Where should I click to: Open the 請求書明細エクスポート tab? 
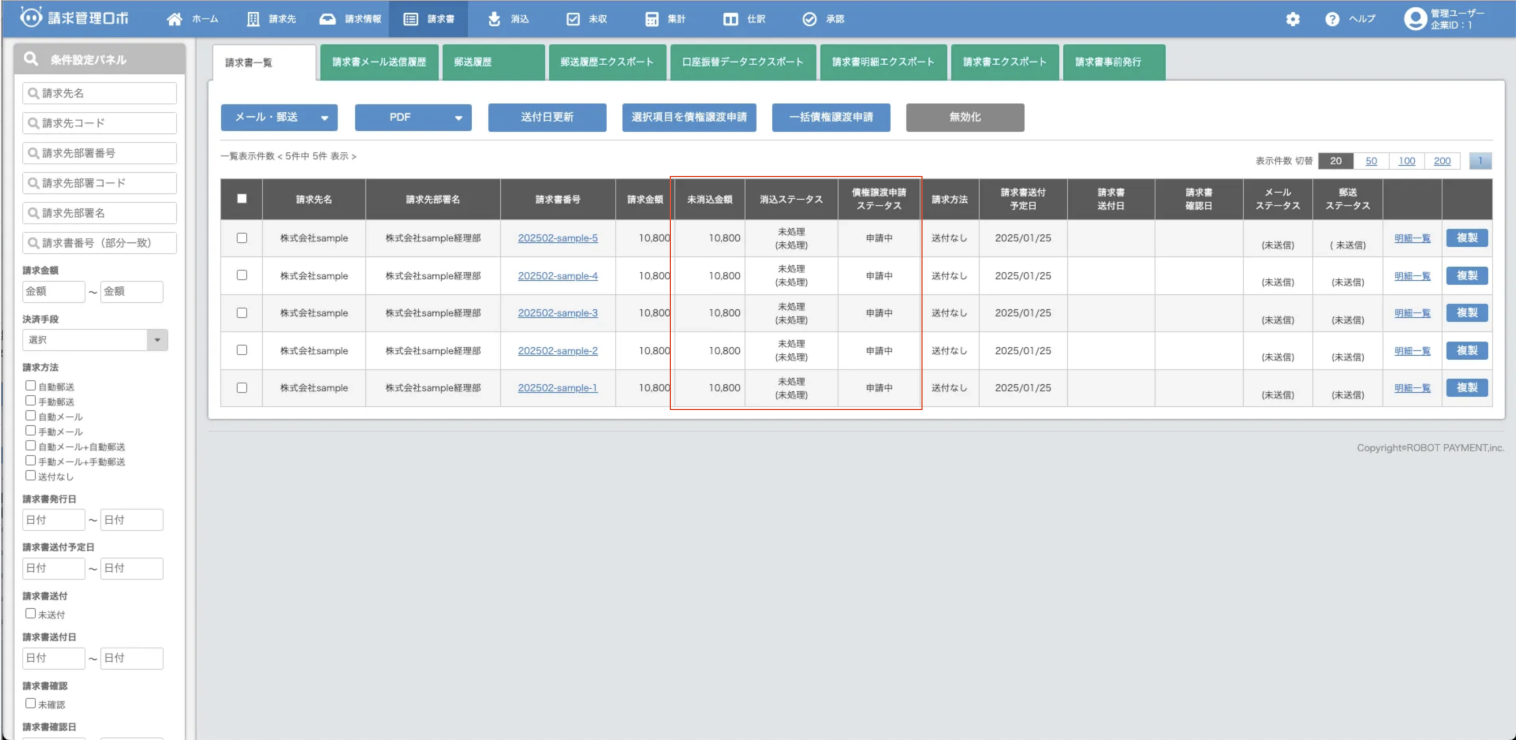click(883, 62)
